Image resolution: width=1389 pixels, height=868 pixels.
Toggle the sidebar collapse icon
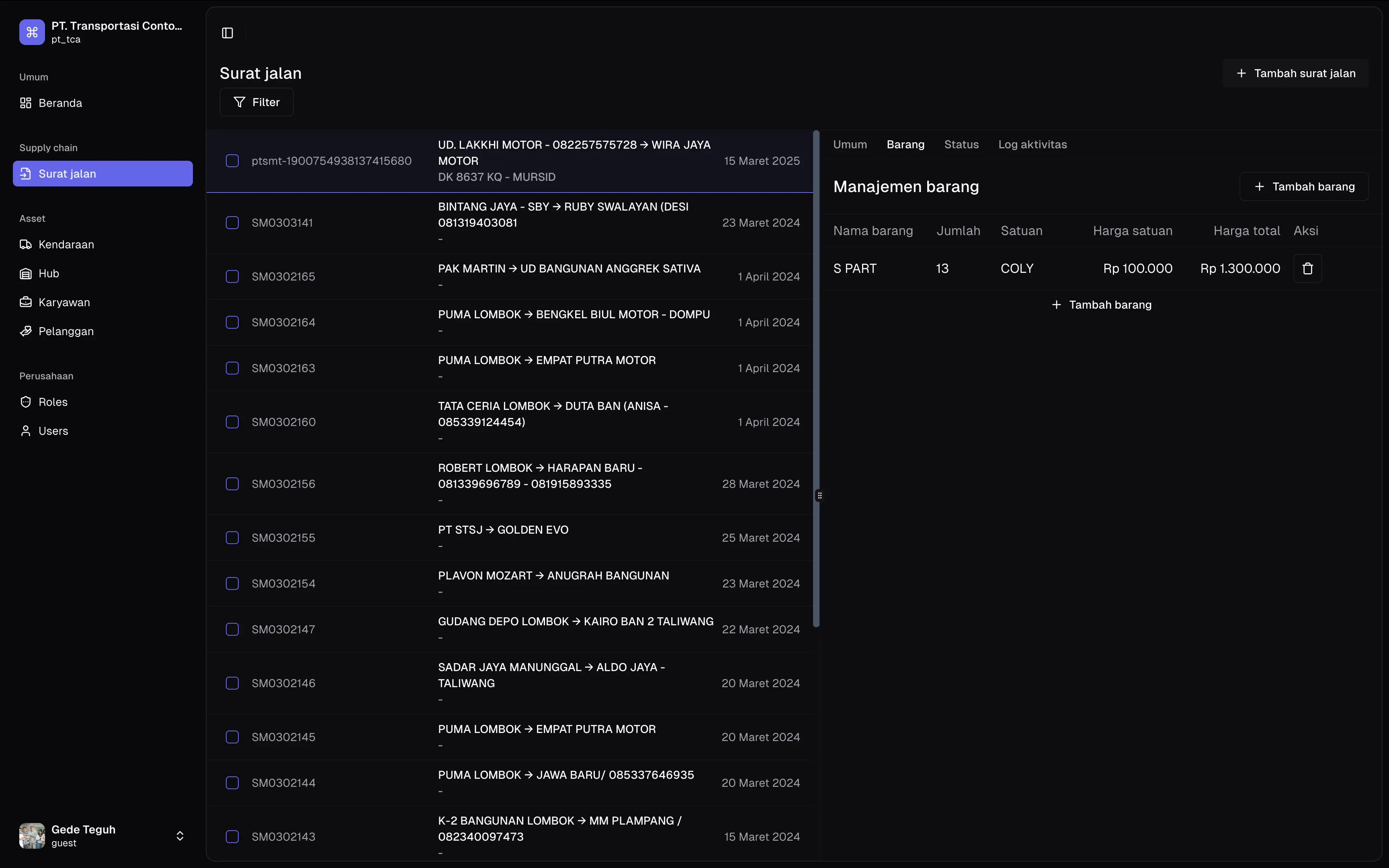[x=227, y=33]
